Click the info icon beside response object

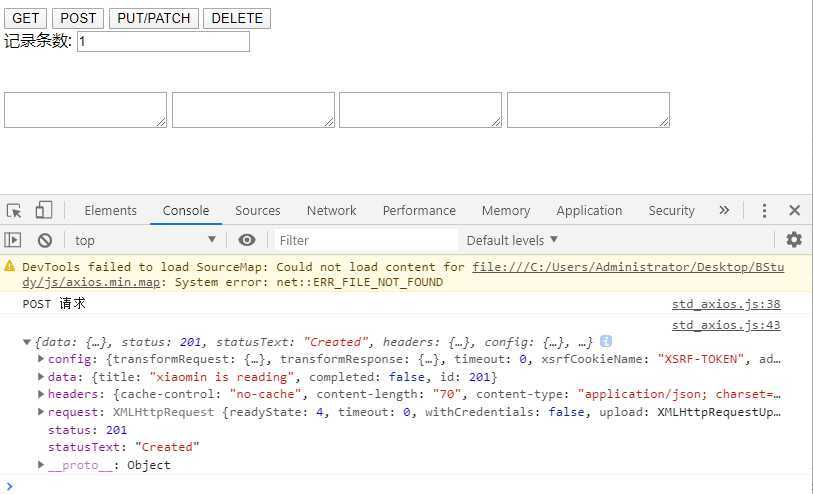(x=606, y=342)
